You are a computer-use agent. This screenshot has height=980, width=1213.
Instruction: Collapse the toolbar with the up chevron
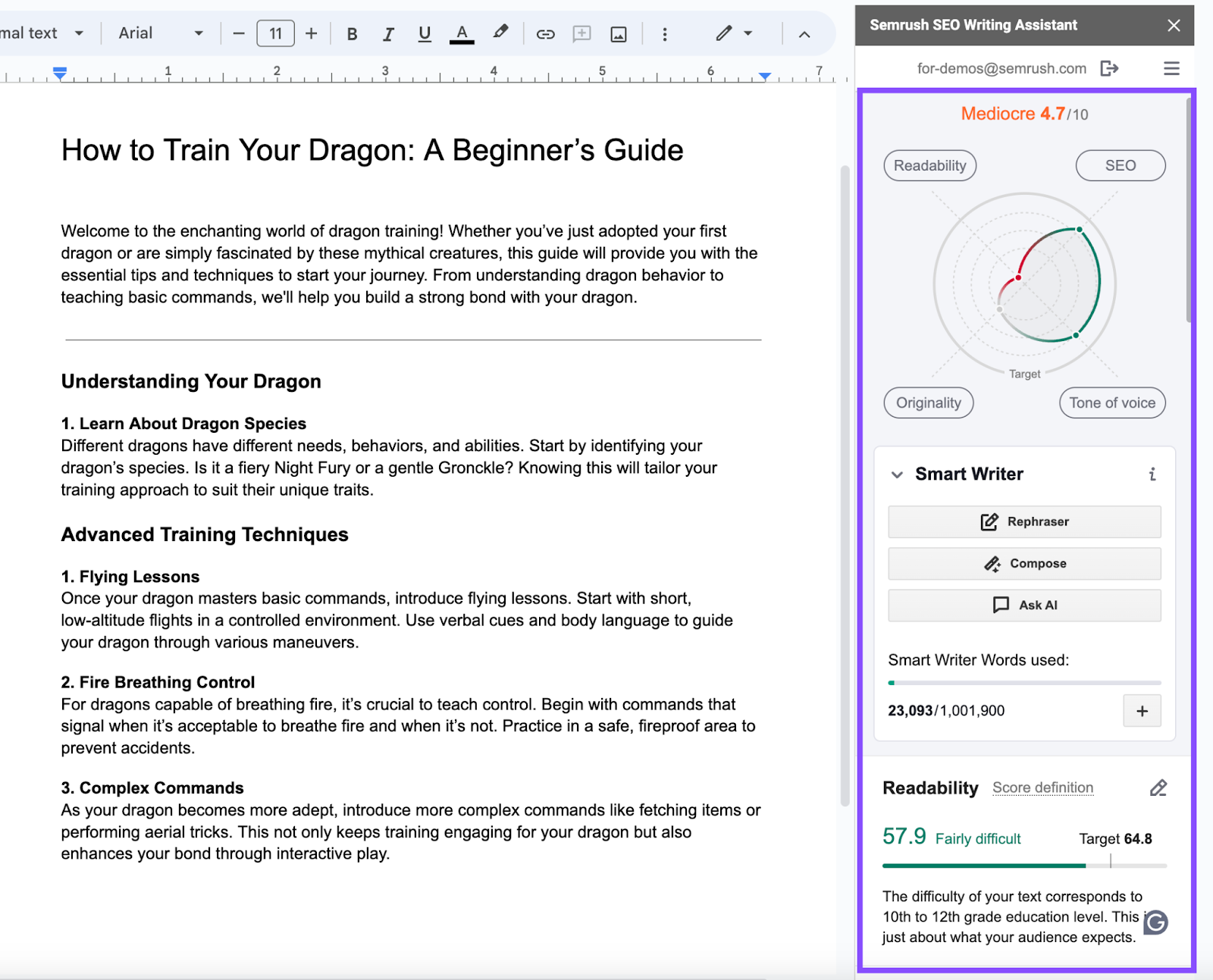tap(804, 34)
